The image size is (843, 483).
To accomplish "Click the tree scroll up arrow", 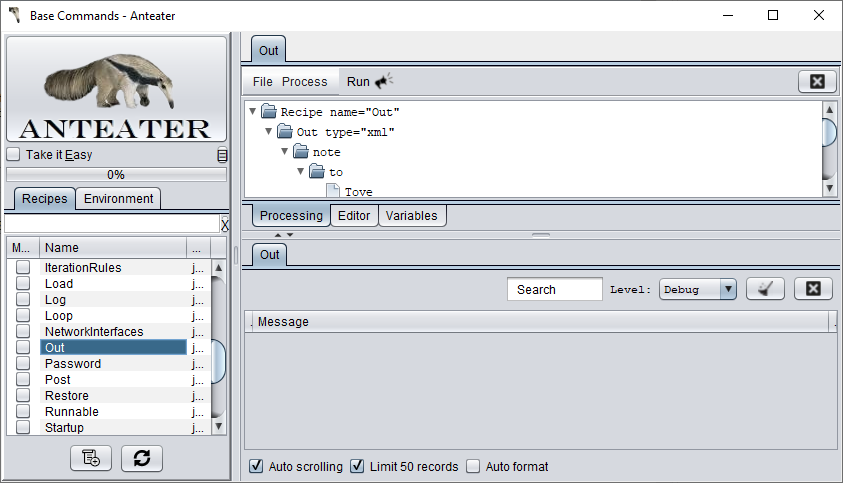I will 830,110.
